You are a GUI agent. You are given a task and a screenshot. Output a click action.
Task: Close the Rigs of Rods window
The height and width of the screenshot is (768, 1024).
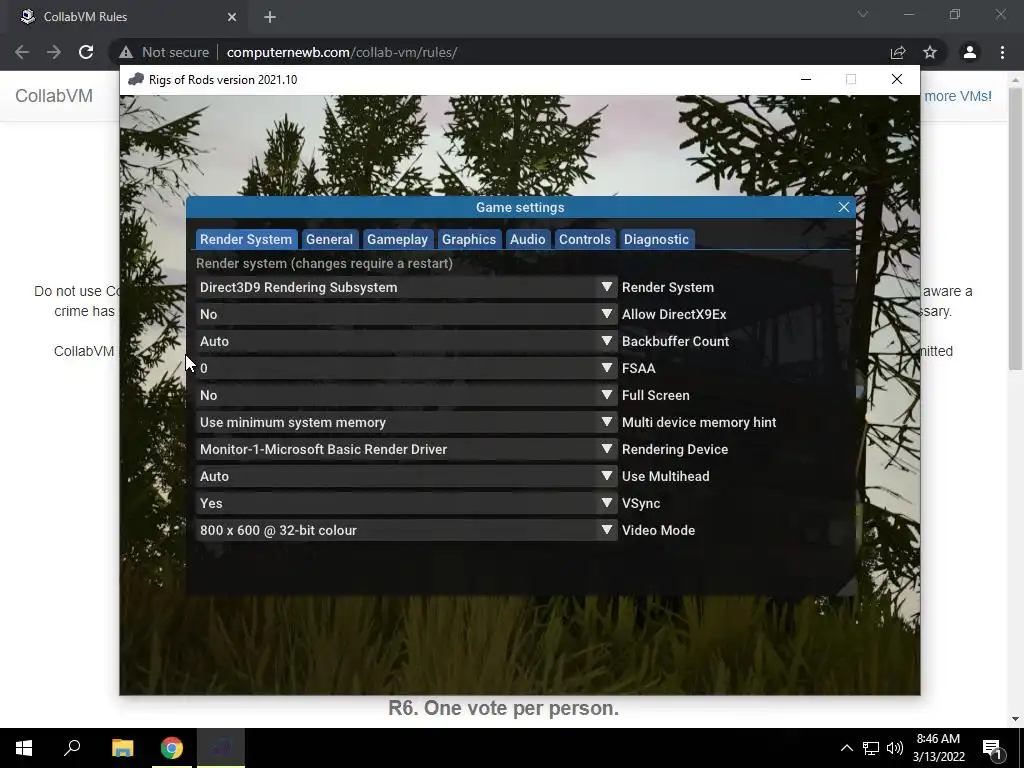897,80
